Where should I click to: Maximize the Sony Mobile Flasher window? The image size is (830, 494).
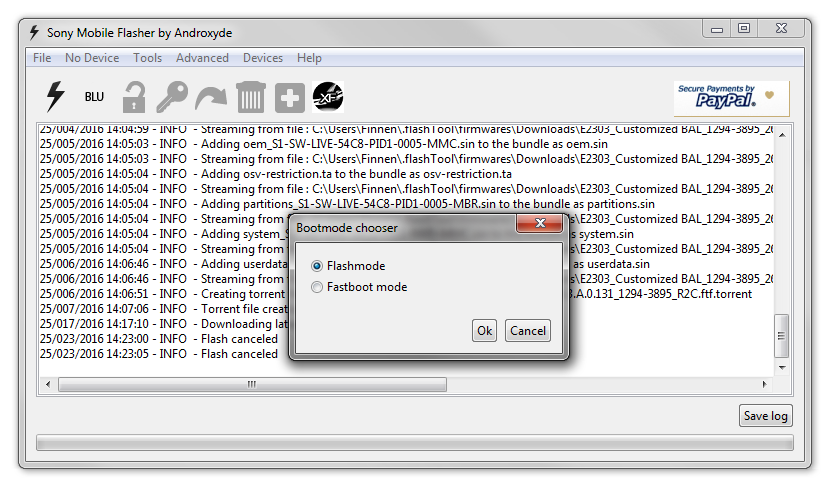[744, 29]
